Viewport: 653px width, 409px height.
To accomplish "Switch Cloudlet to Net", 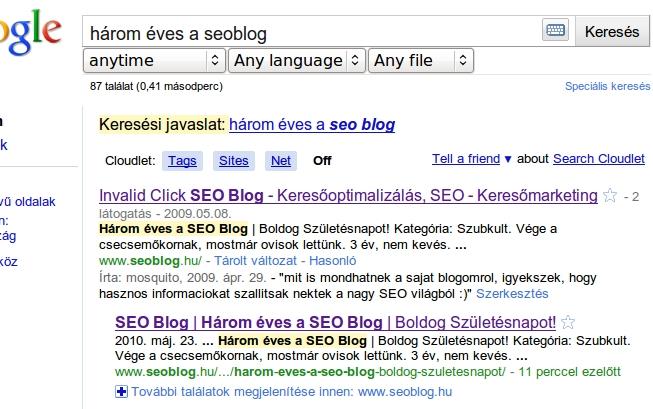I will pos(281,161).
